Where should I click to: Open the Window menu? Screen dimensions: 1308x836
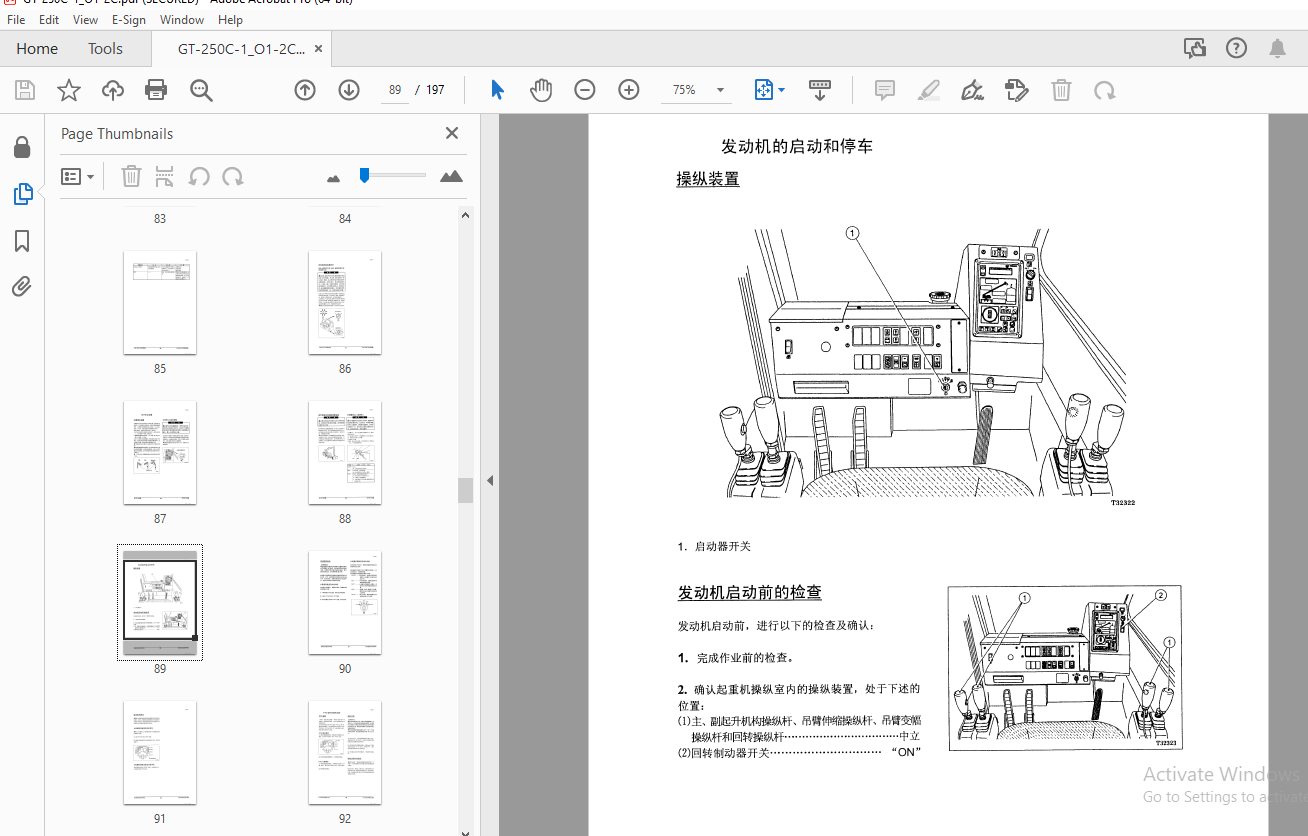tap(182, 20)
